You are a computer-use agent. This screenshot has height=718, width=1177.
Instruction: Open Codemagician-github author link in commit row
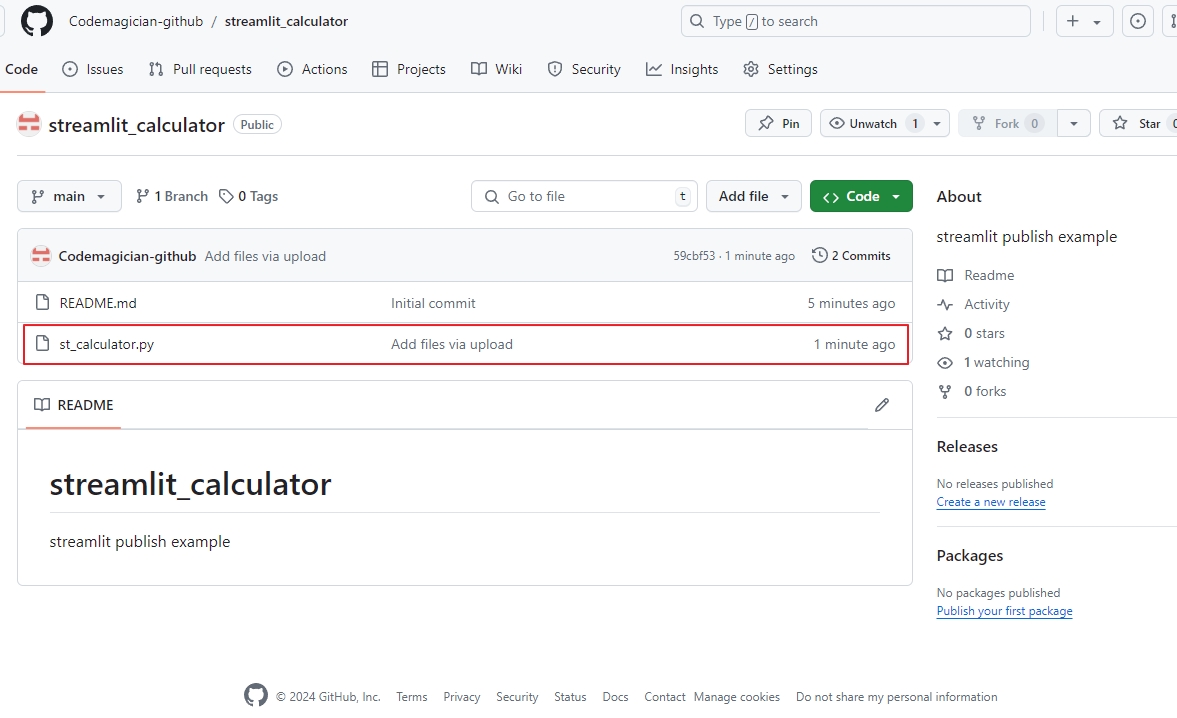127,256
